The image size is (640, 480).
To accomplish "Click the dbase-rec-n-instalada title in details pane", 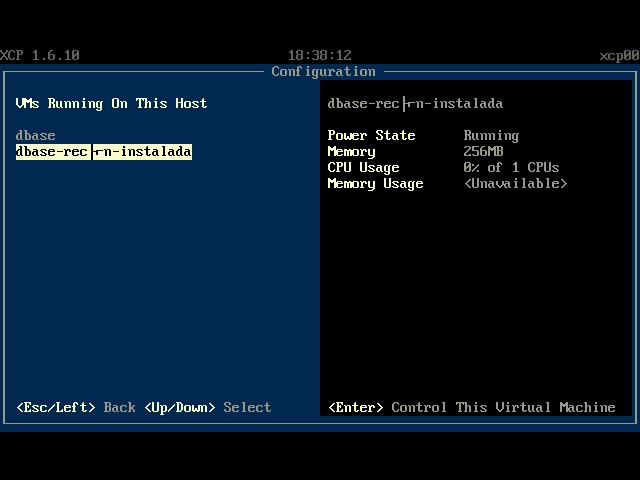I will pyautogui.click(x=415, y=104).
